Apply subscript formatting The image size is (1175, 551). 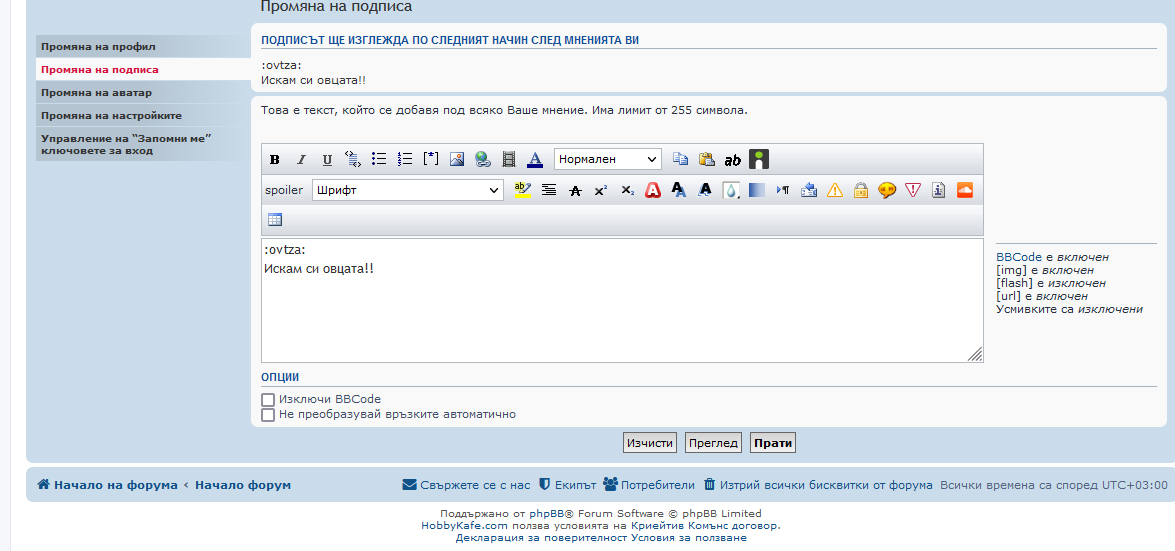coord(627,190)
